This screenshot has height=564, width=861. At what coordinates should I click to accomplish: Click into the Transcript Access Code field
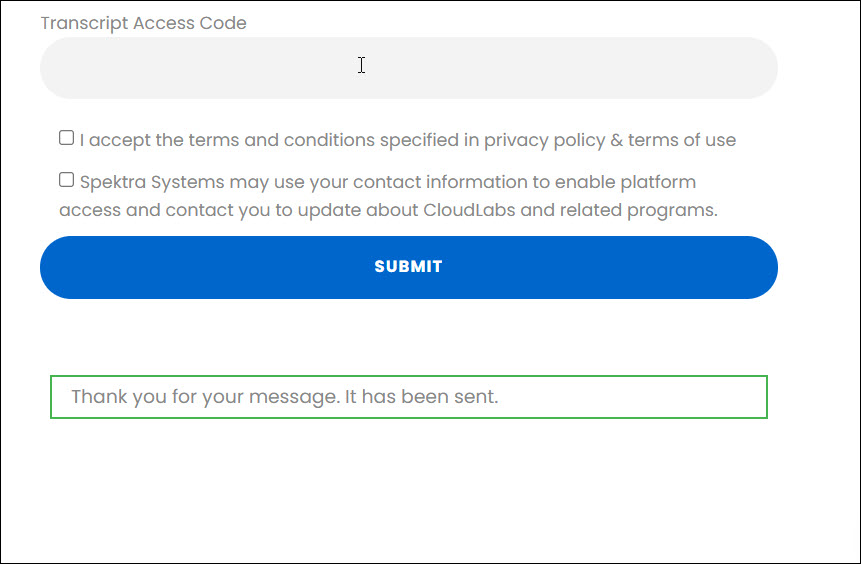point(409,68)
